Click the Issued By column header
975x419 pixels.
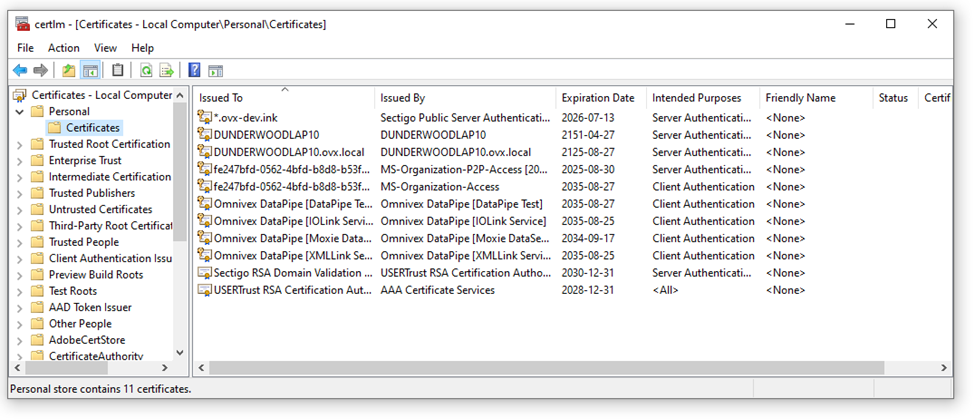[x=402, y=98]
